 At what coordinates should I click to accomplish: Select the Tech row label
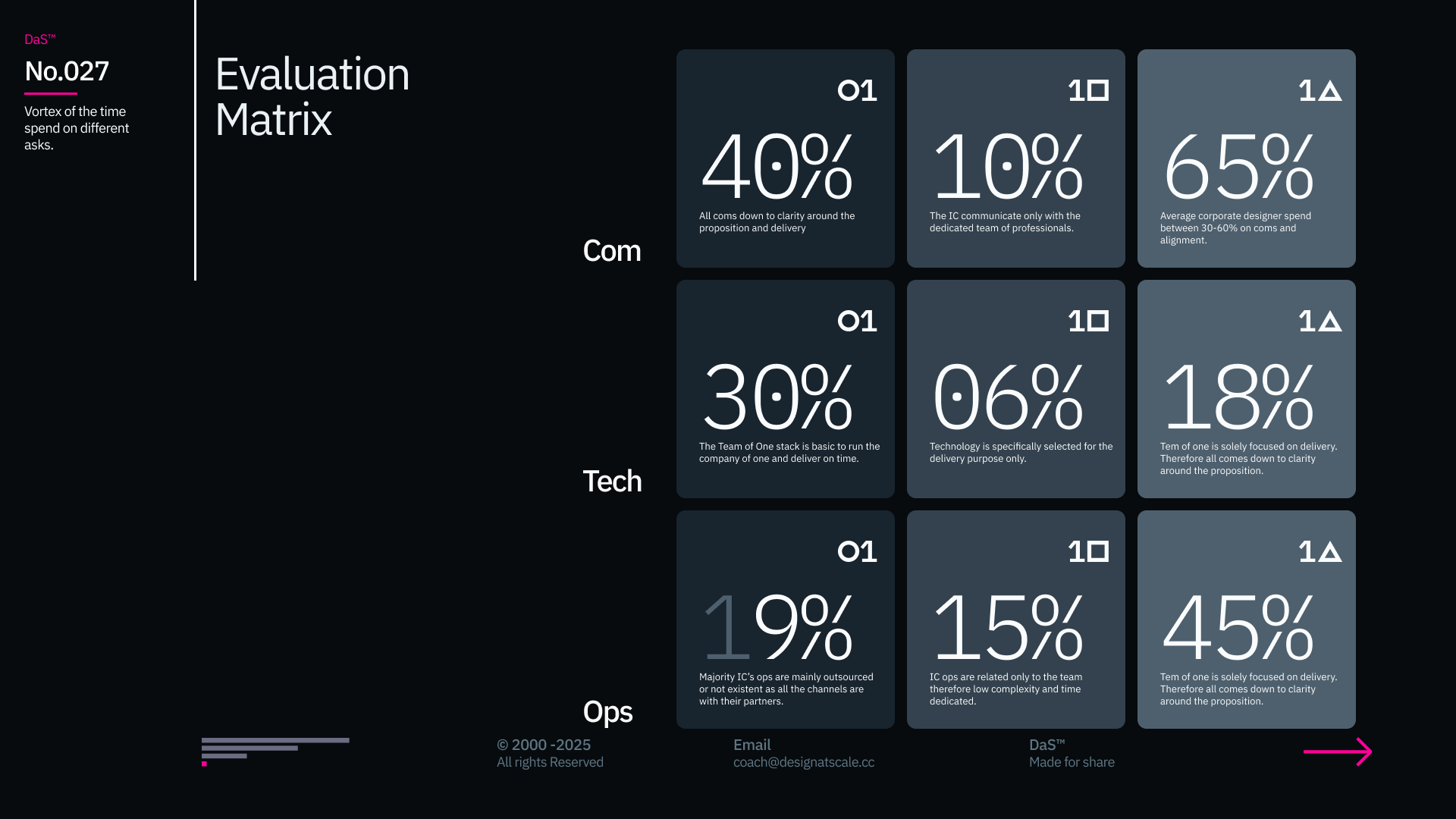coord(611,482)
